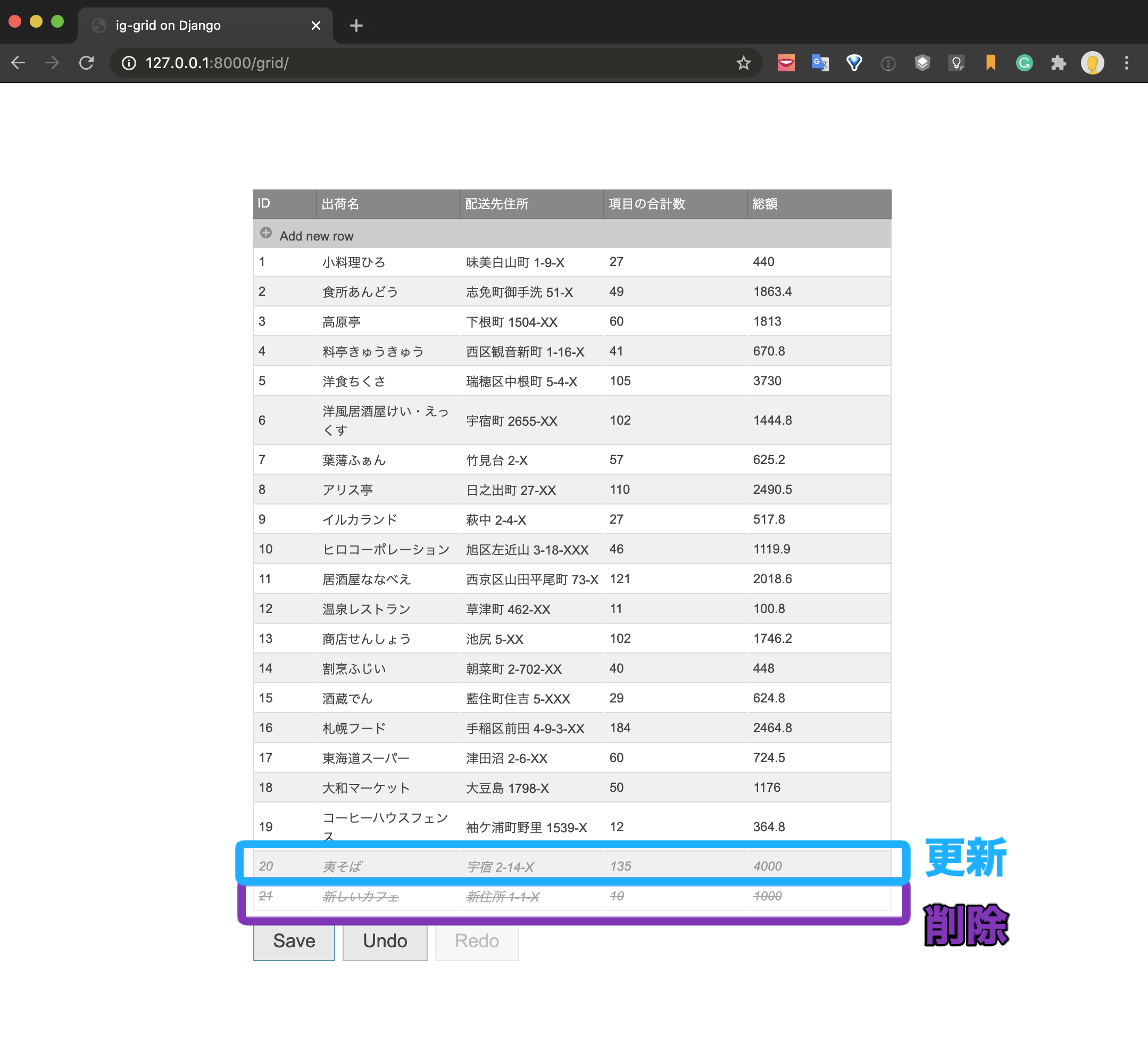1148x1042 pixels.
Task: Reload the current page
Action: pos(87,63)
